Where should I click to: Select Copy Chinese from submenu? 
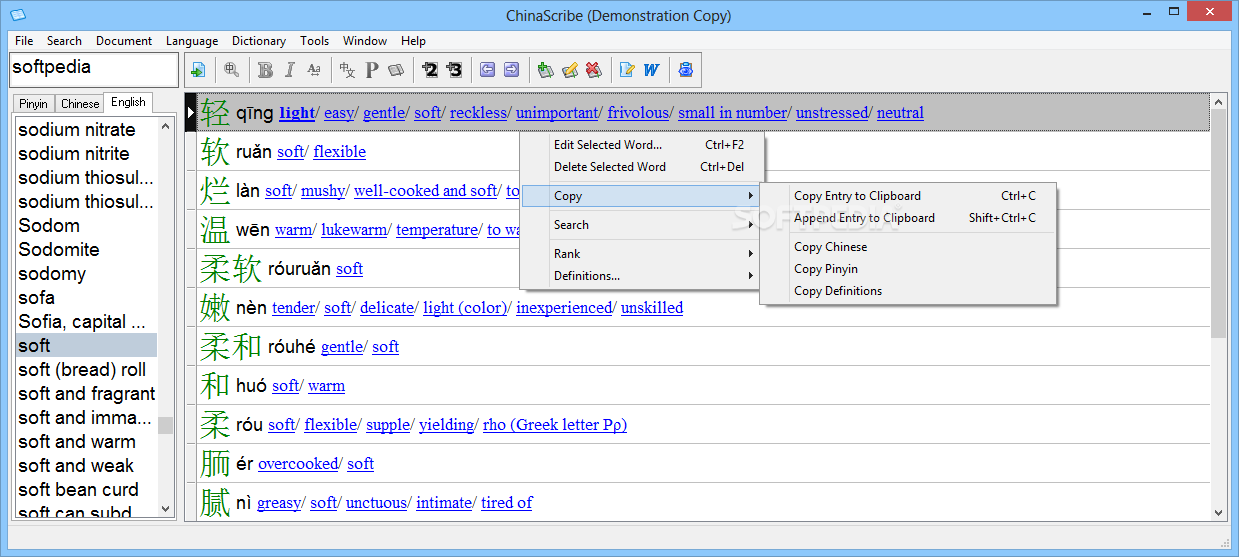908,247
